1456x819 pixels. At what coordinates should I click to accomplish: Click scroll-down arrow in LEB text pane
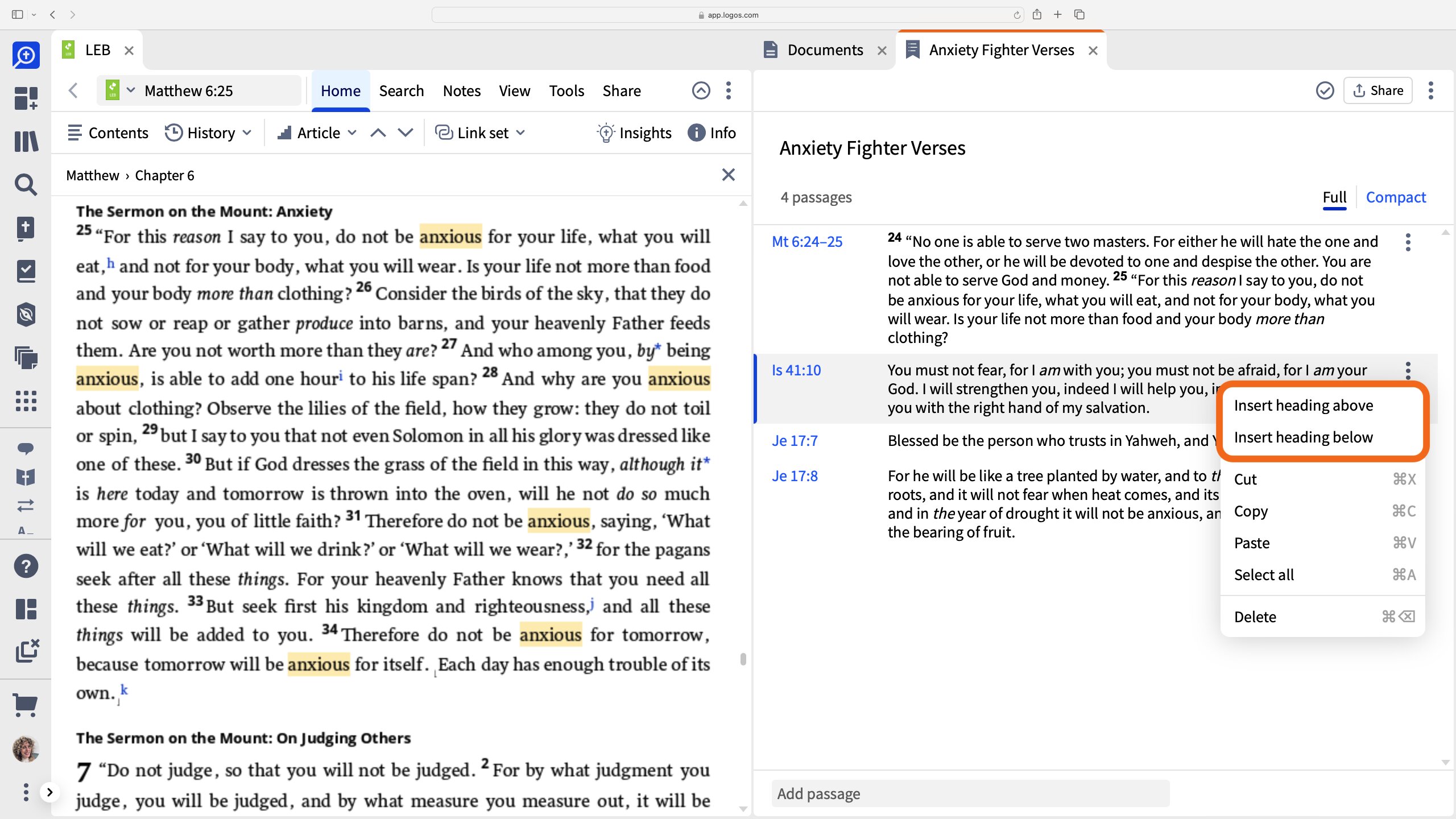(743, 809)
